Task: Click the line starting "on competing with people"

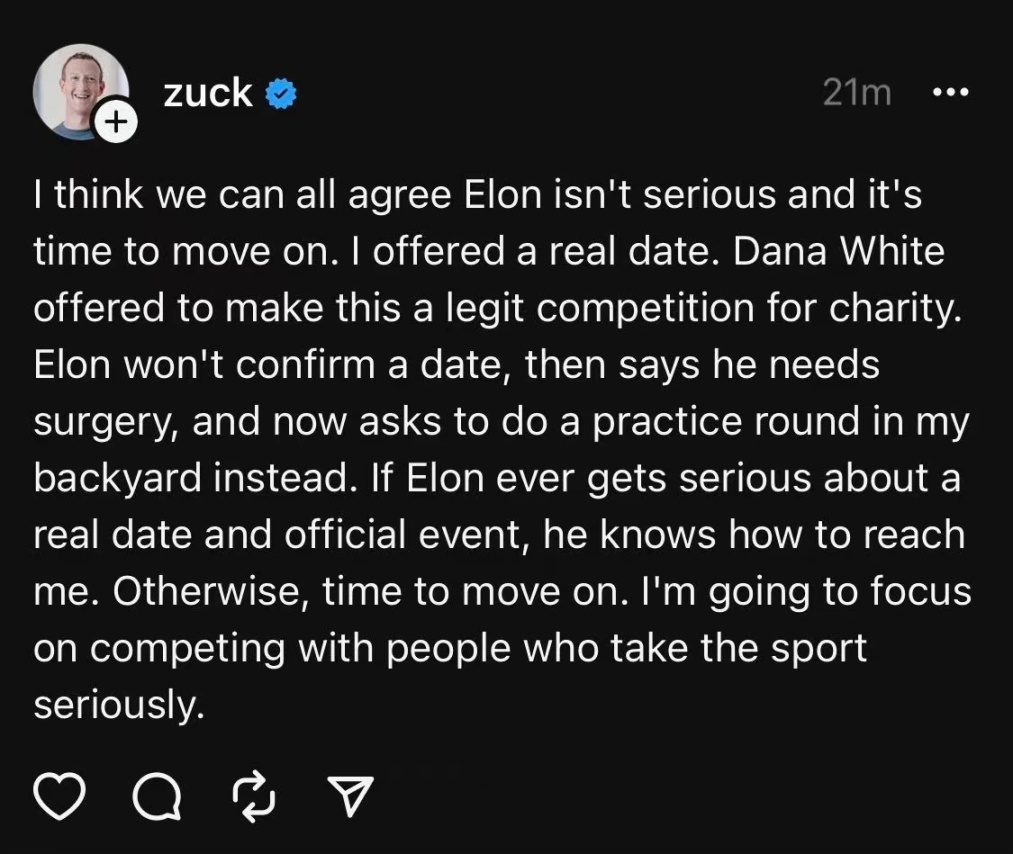Action: [x=449, y=648]
